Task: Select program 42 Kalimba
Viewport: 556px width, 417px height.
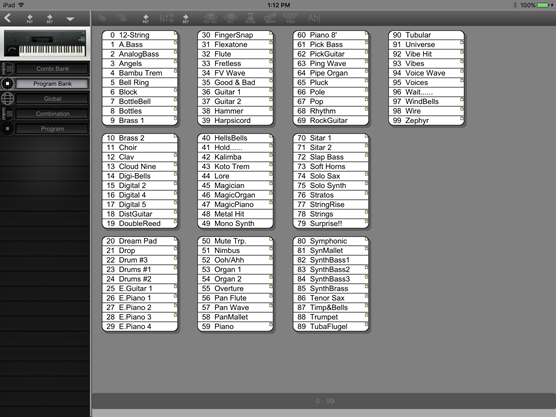Action: 235,157
